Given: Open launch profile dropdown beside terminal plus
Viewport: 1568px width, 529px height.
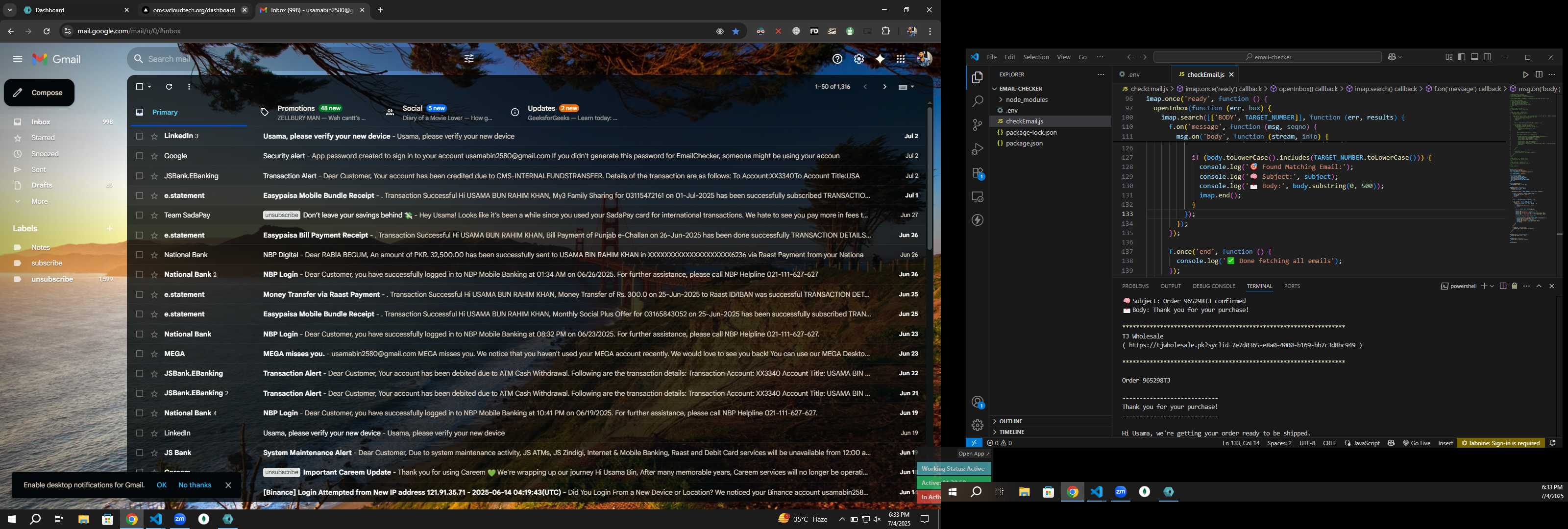Looking at the screenshot, I should pos(1492,286).
